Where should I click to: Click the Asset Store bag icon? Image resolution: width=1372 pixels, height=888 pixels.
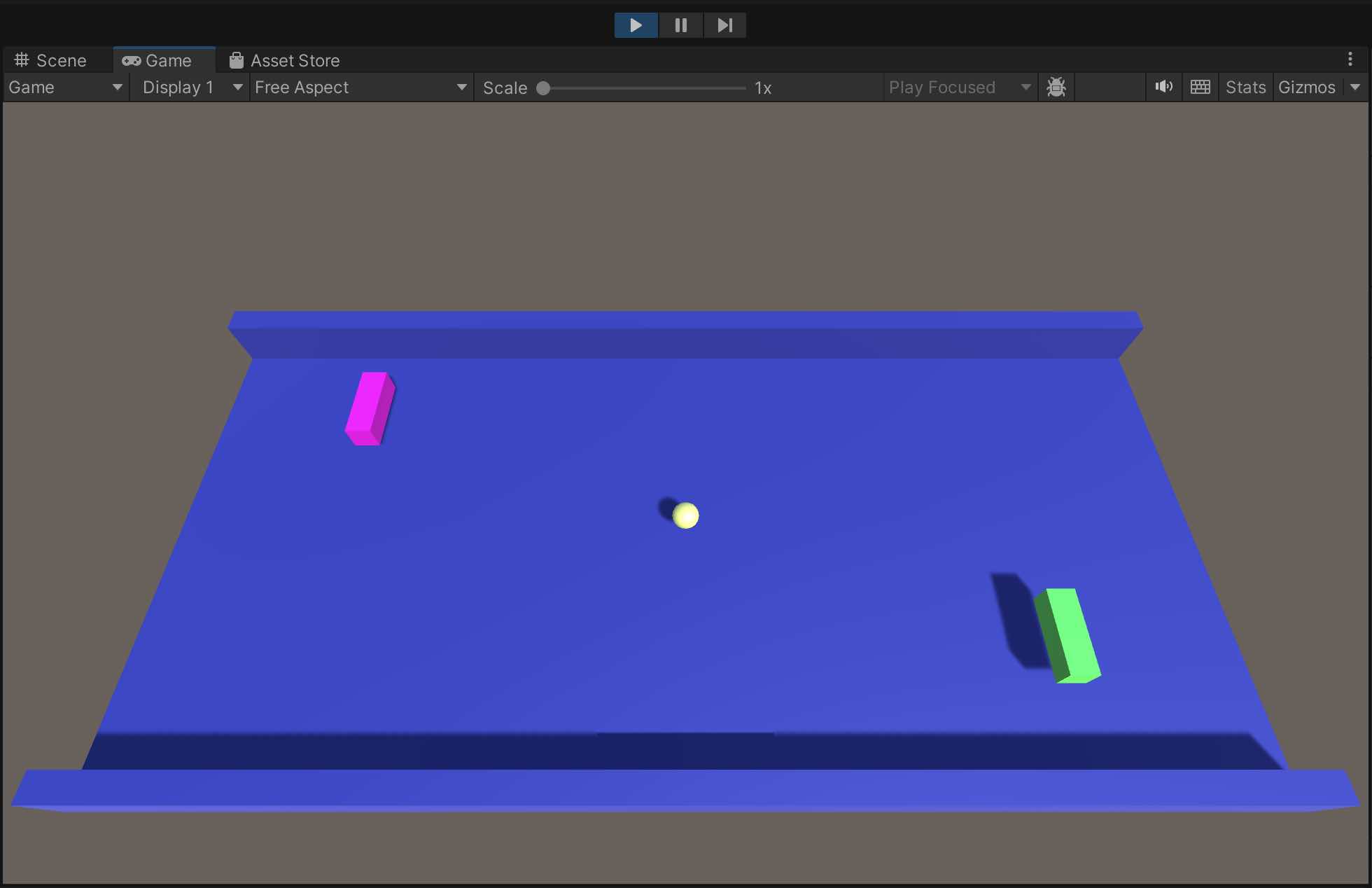(x=237, y=60)
